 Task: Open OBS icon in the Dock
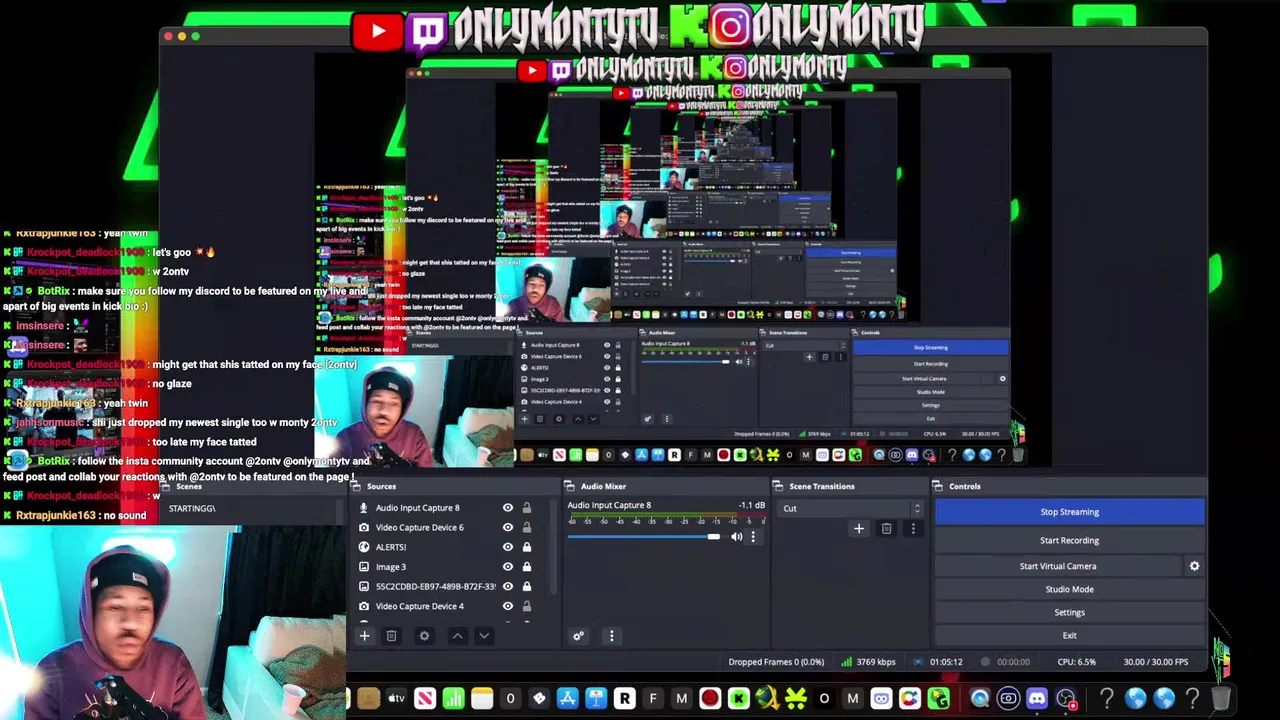[x=1066, y=698]
